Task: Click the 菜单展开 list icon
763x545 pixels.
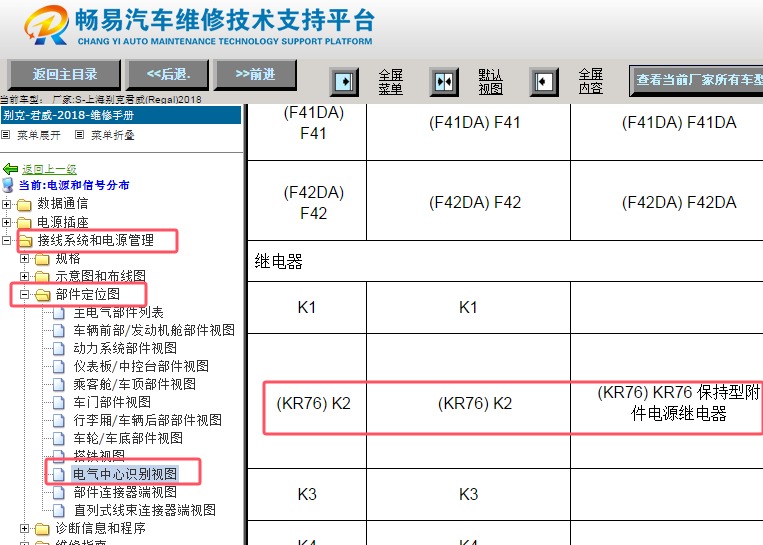Action: tap(6, 135)
